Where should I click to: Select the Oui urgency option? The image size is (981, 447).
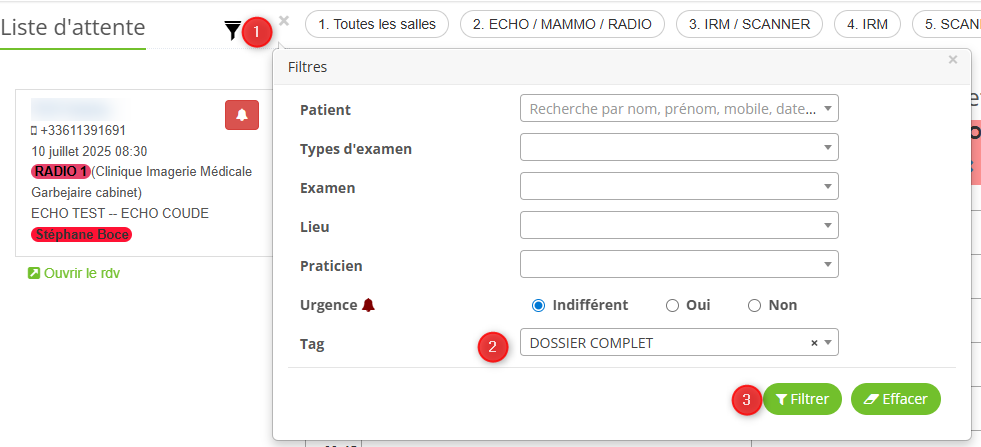point(672,305)
